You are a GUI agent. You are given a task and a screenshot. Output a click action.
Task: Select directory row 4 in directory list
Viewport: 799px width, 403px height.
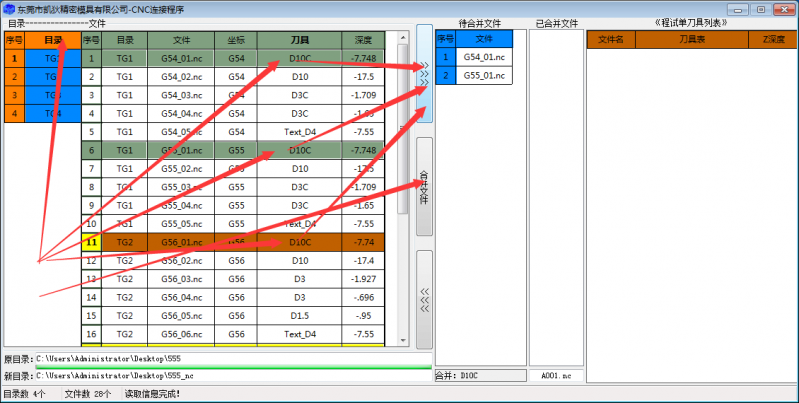pyautogui.click(x=53, y=113)
